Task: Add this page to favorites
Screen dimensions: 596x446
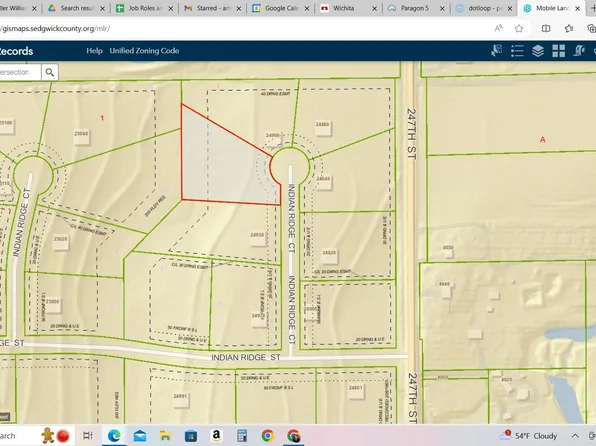Action: click(519, 29)
